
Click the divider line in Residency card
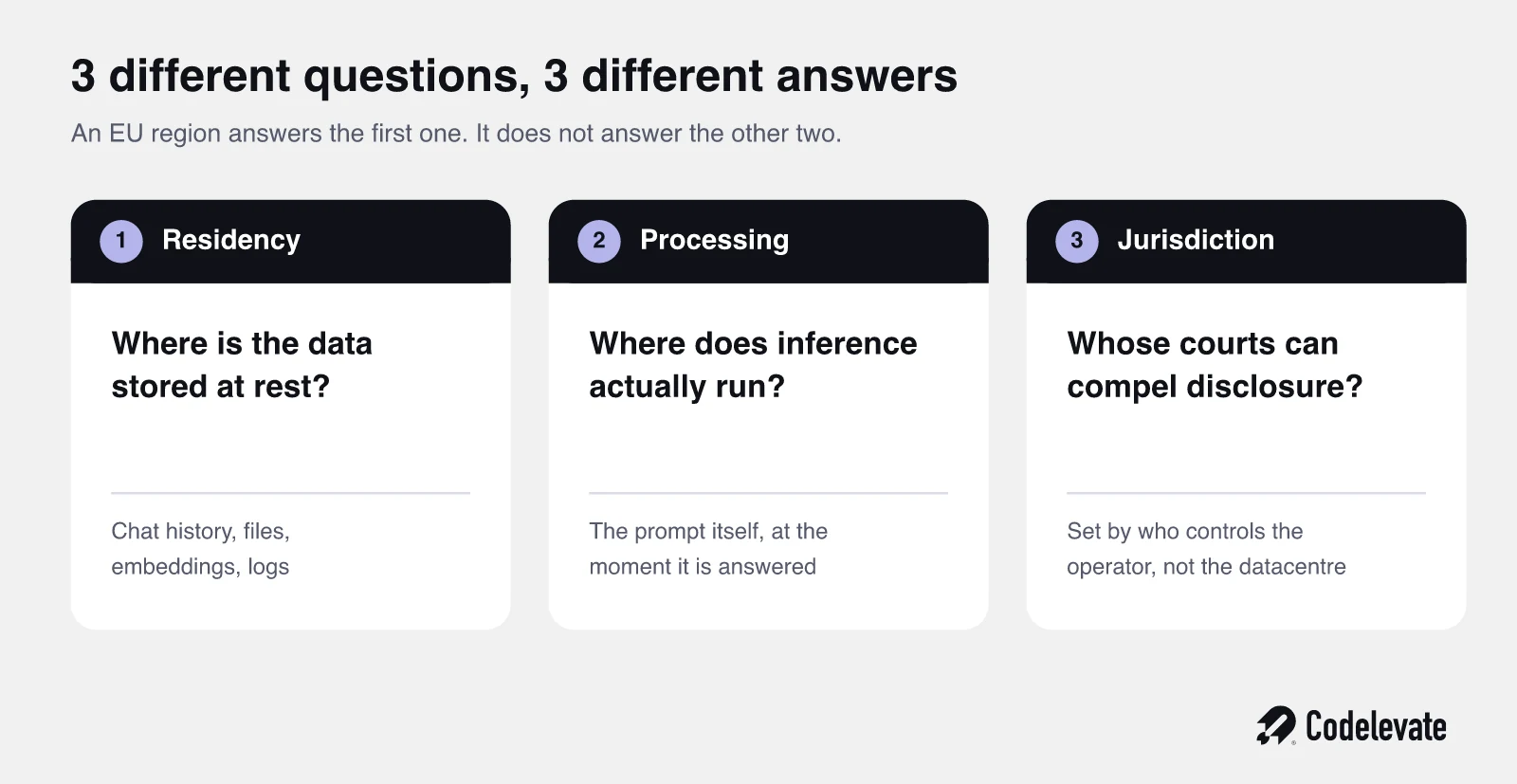coord(291,493)
